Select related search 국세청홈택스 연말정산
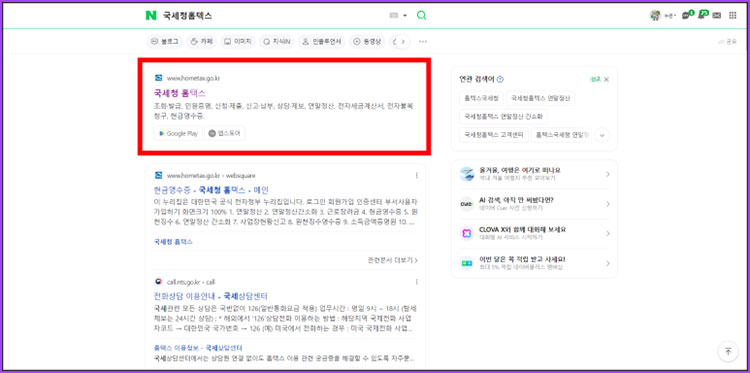This screenshot has width=750, height=373. pos(540,98)
